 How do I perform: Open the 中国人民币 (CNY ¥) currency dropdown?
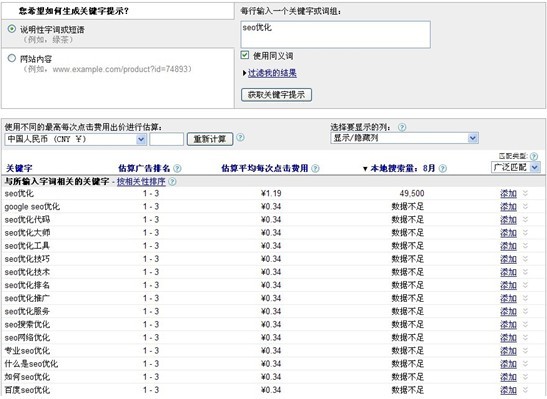[x=75, y=139]
